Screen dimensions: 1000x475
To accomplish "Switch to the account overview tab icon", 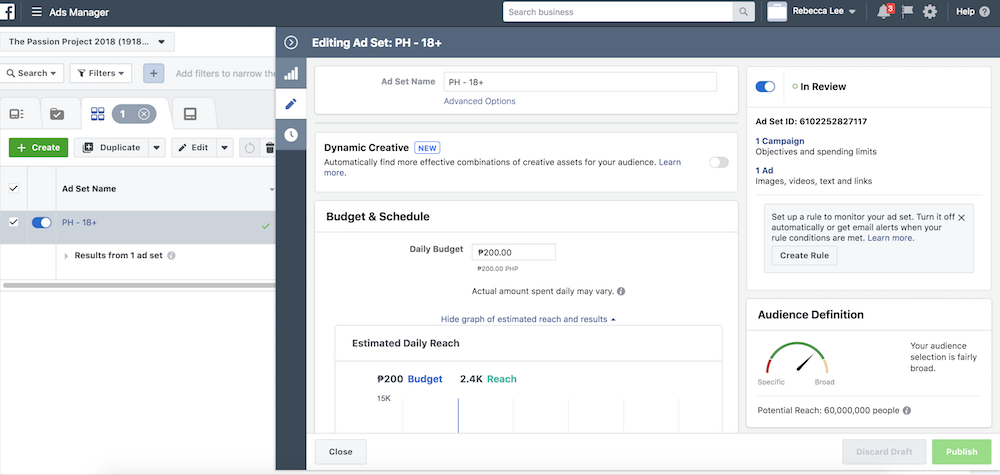I will click(17, 114).
